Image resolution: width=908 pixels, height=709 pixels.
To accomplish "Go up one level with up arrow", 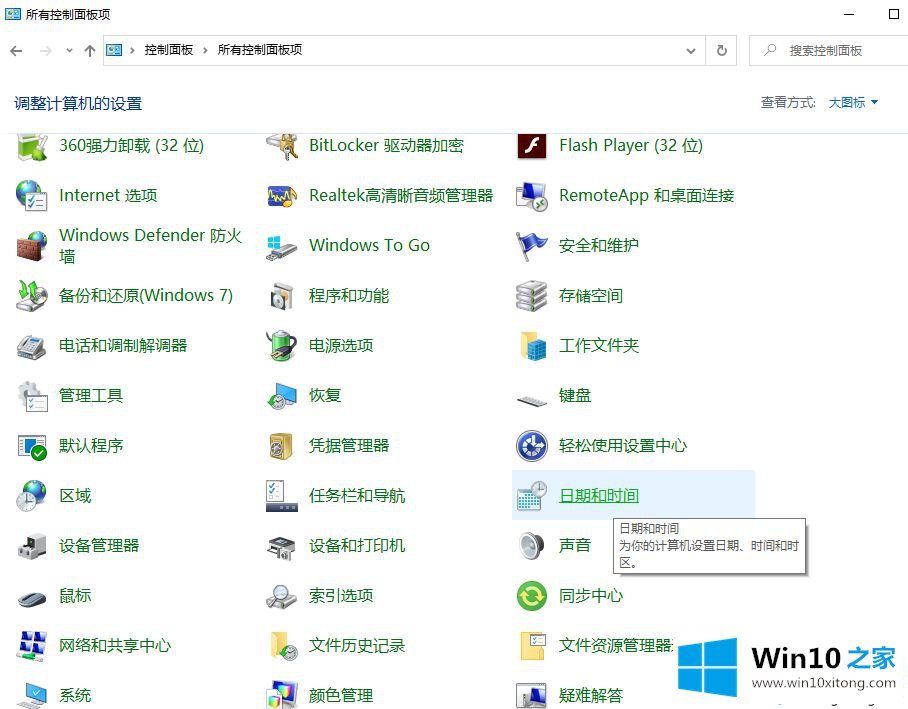I will pos(89,51).
